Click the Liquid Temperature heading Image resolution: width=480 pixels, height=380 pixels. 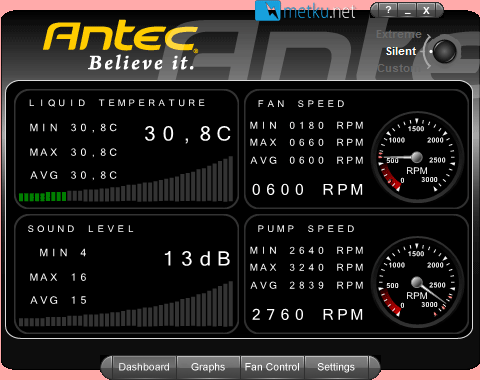click(x=117, y=103)
